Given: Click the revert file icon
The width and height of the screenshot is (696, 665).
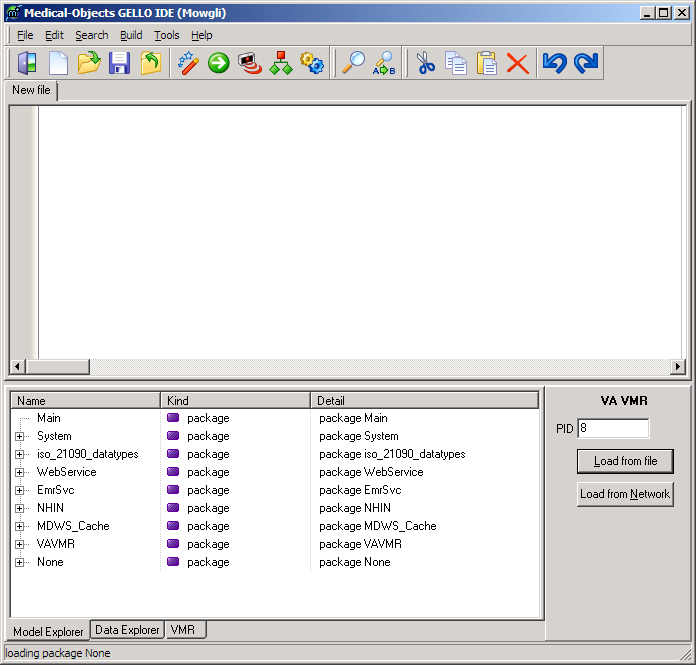Looking at the screenshot, I should tap(150, 63).
